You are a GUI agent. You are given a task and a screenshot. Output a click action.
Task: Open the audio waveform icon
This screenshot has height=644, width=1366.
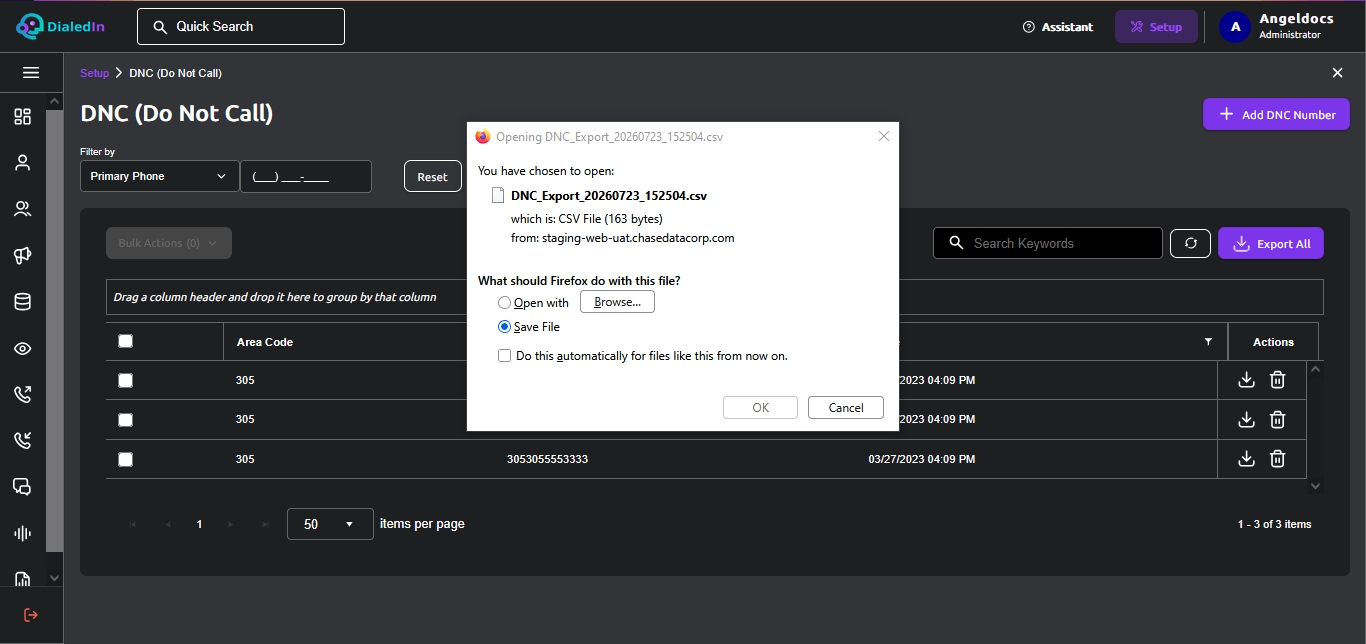(x=23, y=533)
